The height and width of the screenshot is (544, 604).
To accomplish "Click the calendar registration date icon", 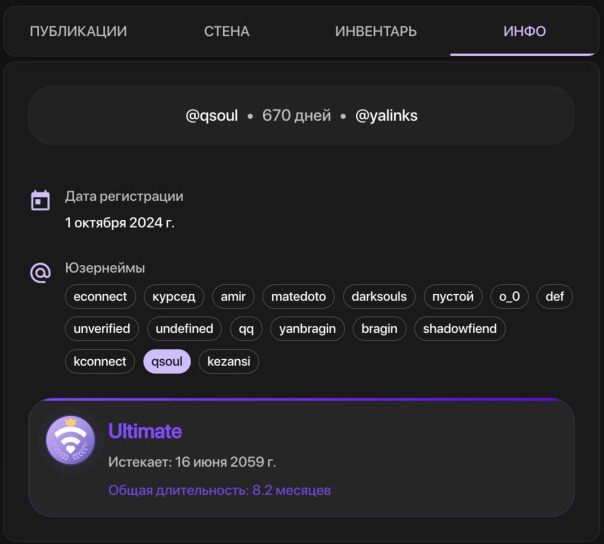I will pos(40,200).
